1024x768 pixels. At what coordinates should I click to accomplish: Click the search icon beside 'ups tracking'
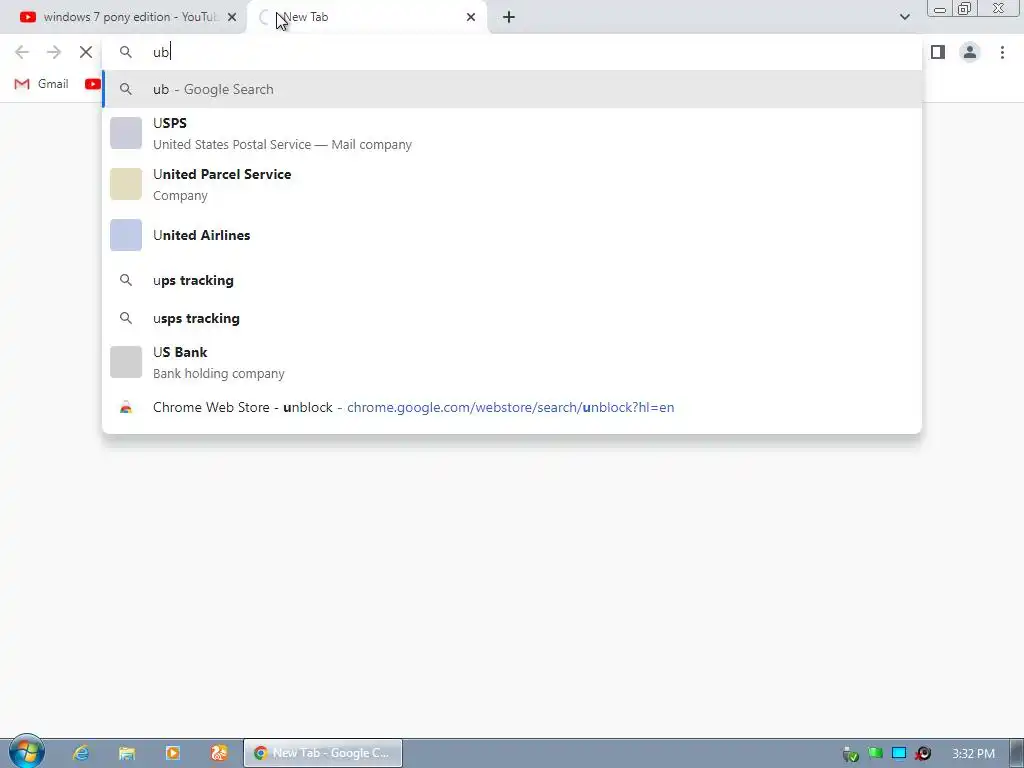point(126,280)
